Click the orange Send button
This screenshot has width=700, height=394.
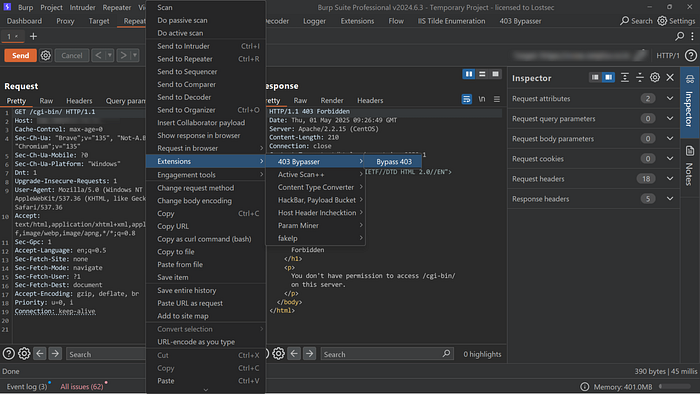pyautogui.click(x=21, y=55)
